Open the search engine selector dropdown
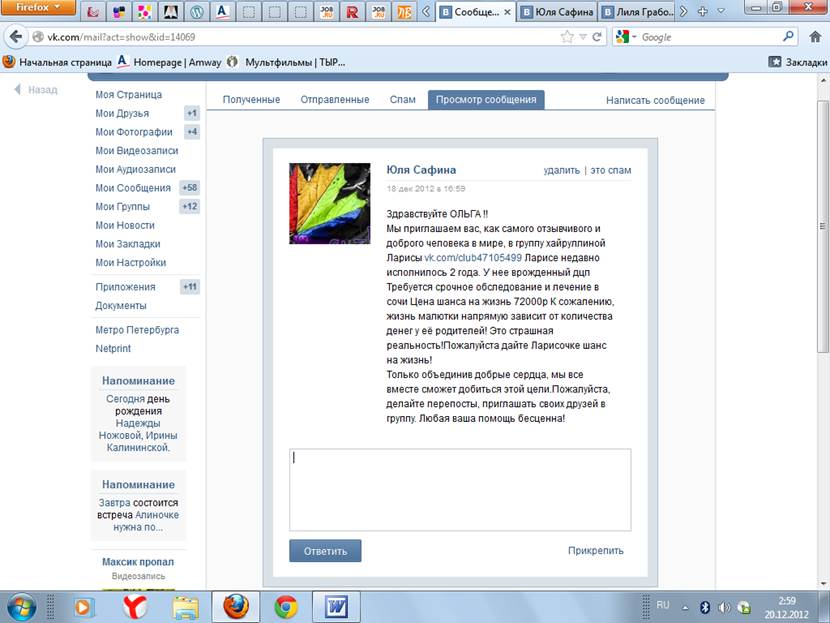Image resolution: width=830 pixels, height=623 pixels. [626, 37]
